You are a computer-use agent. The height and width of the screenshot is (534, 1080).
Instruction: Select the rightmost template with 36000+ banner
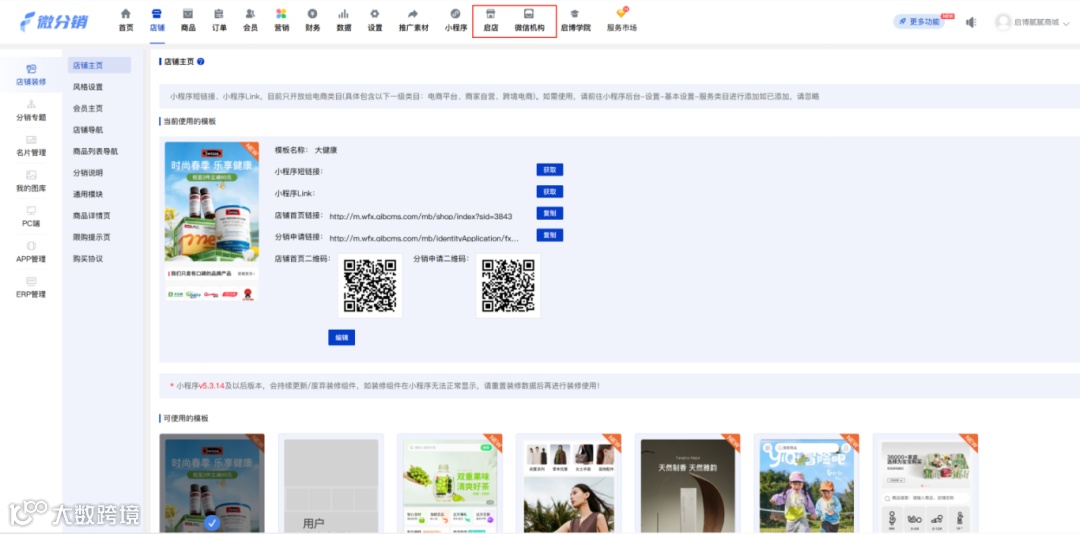click(x=926, y=484)
